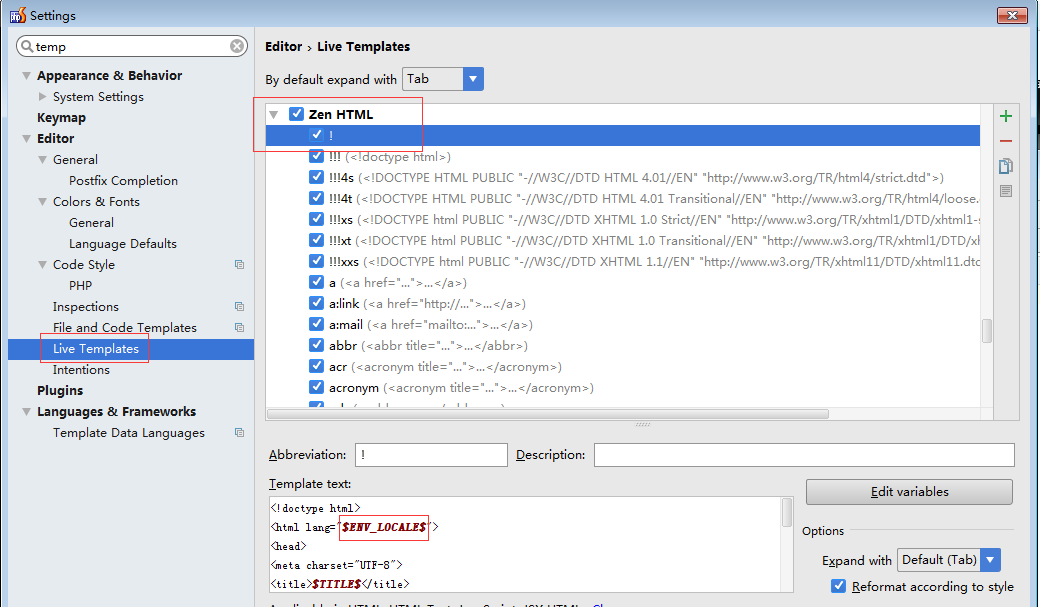Click the project-level icon beside Inspections
The width and height of the screenshot is (1040, 607).
pyautogui.click(x=239, y=307)
